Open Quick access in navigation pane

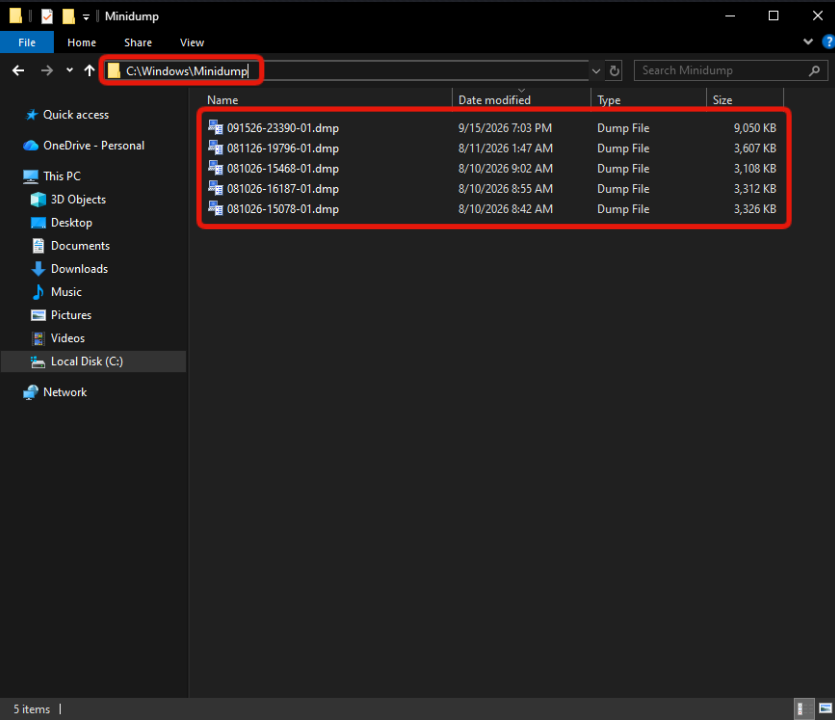pyautogui.click(x=76, y=114)
